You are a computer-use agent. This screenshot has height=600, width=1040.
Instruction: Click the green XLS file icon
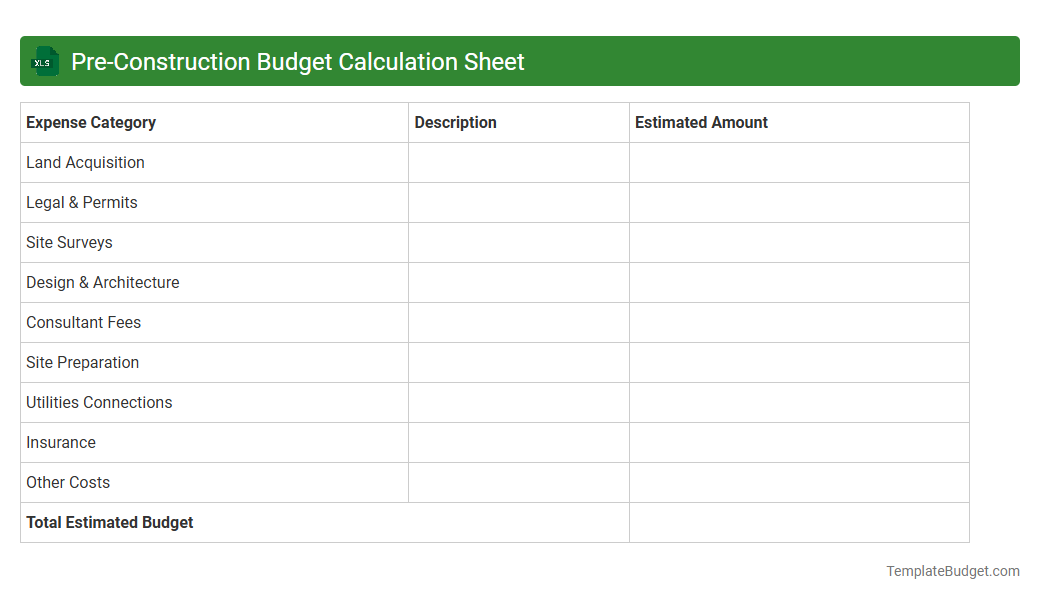coord(44,61)
